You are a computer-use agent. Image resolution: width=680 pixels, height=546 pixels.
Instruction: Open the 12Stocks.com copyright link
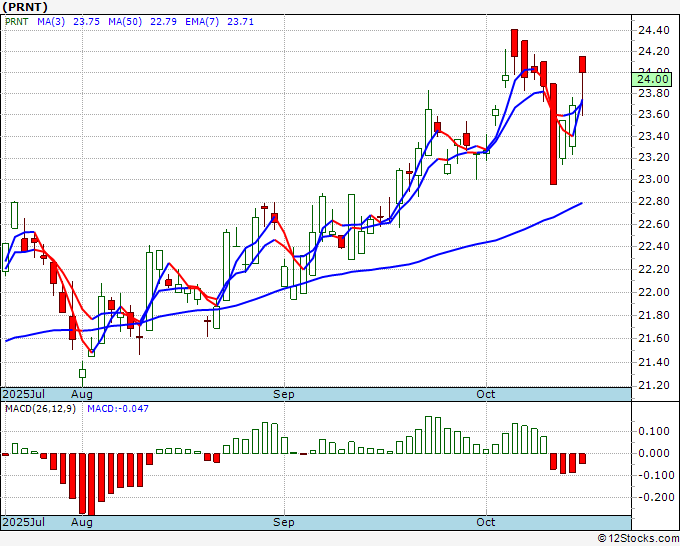[638, 539]
